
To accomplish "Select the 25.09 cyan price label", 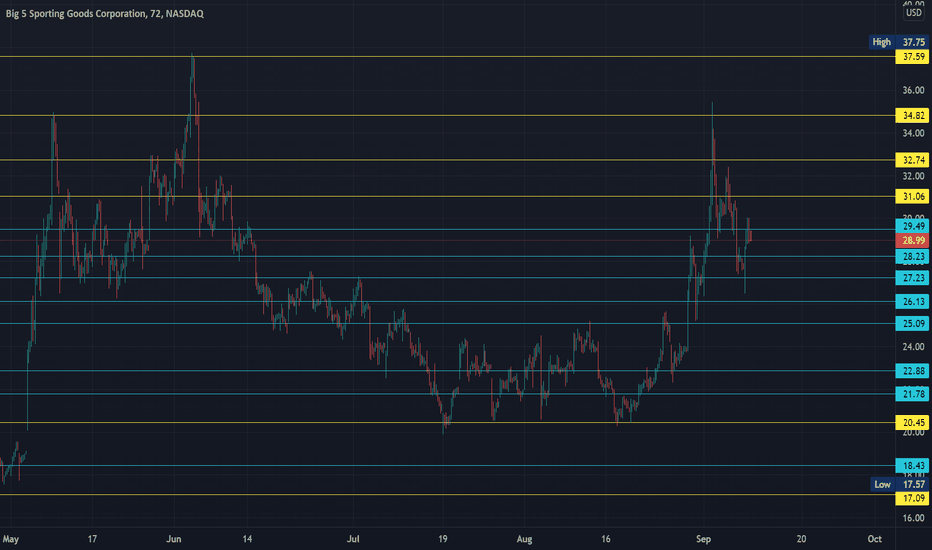I will click(x=912, y=323).
